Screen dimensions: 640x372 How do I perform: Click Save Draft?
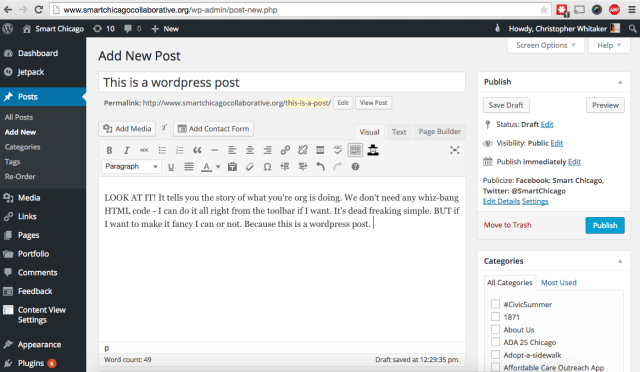click(506, 105)
